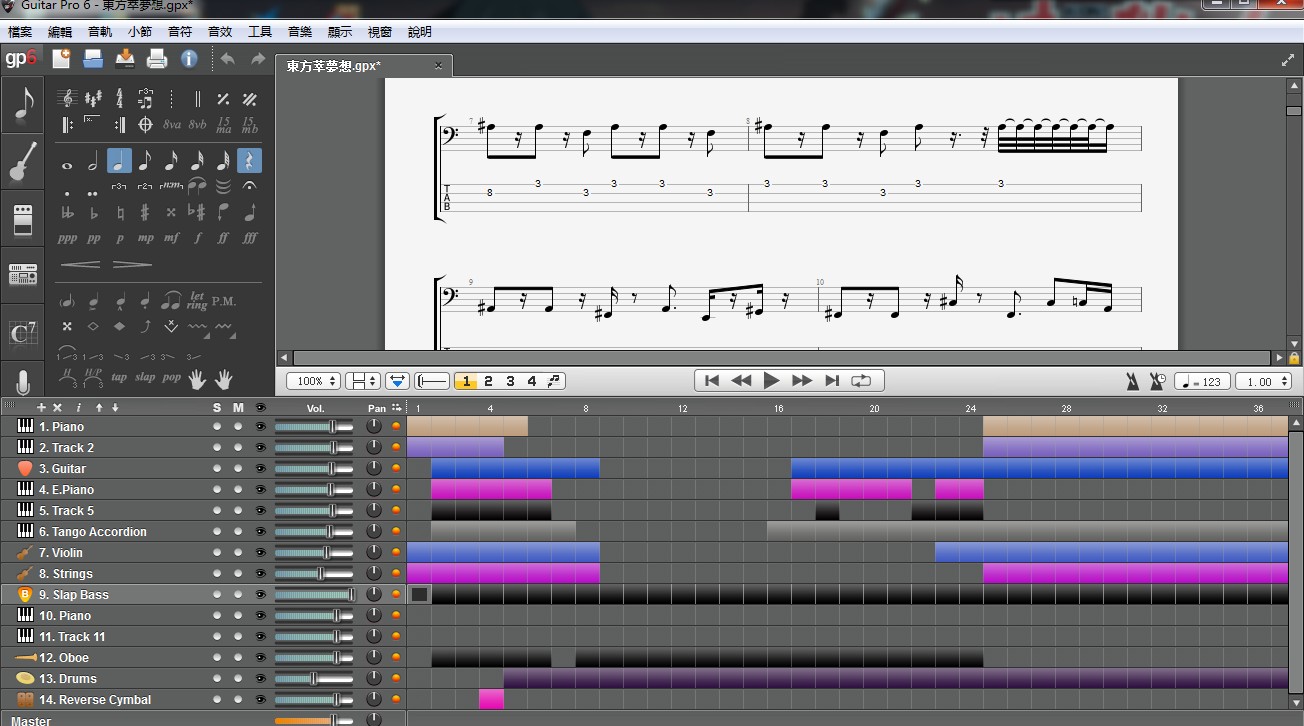Viewport: 1304px width, 726px height.
Task: Open the 說明 menu
Action: click(420, 32)
